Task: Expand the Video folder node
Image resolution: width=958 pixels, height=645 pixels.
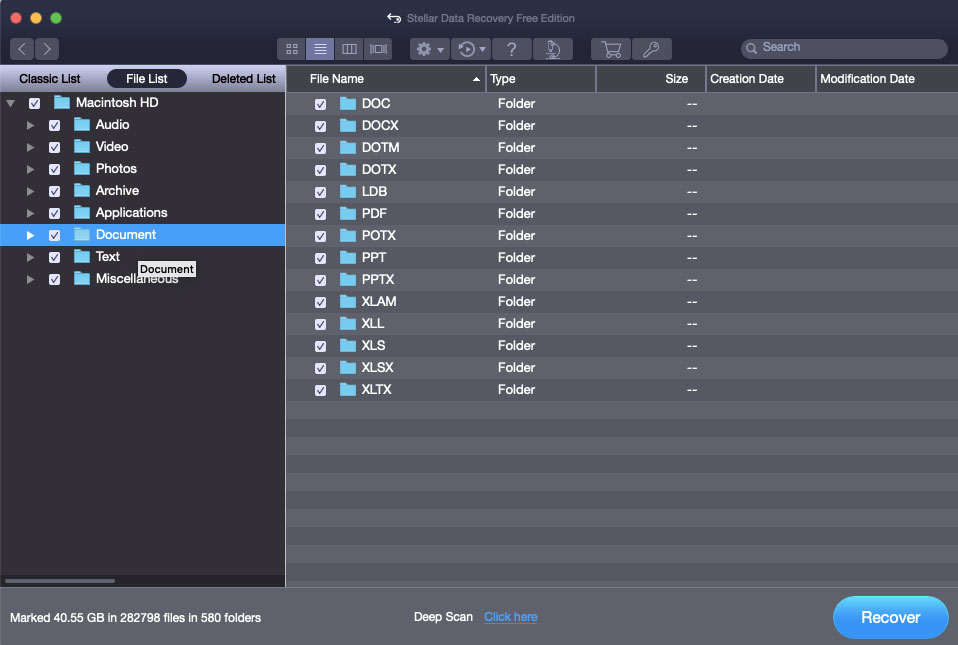Action: coord(30,147)
